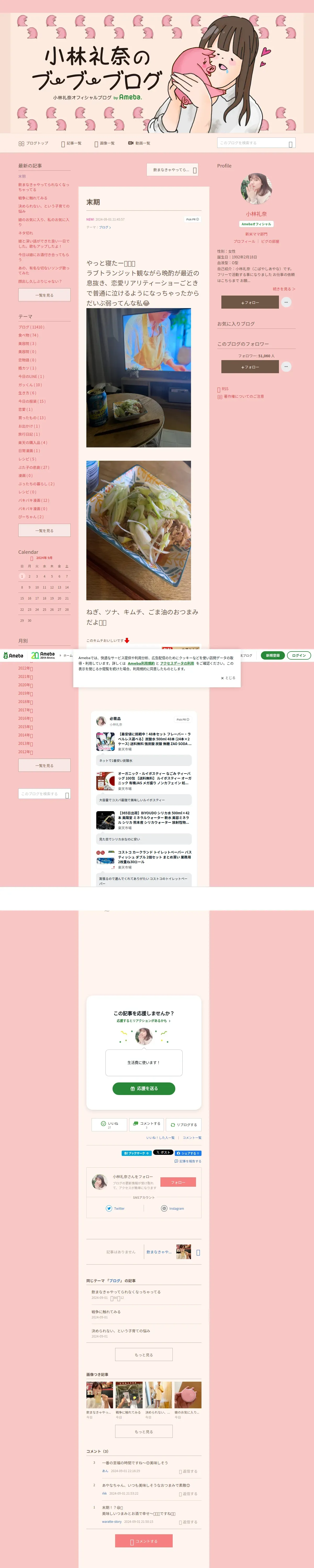Click the magnifier icon in the header search

291,144
